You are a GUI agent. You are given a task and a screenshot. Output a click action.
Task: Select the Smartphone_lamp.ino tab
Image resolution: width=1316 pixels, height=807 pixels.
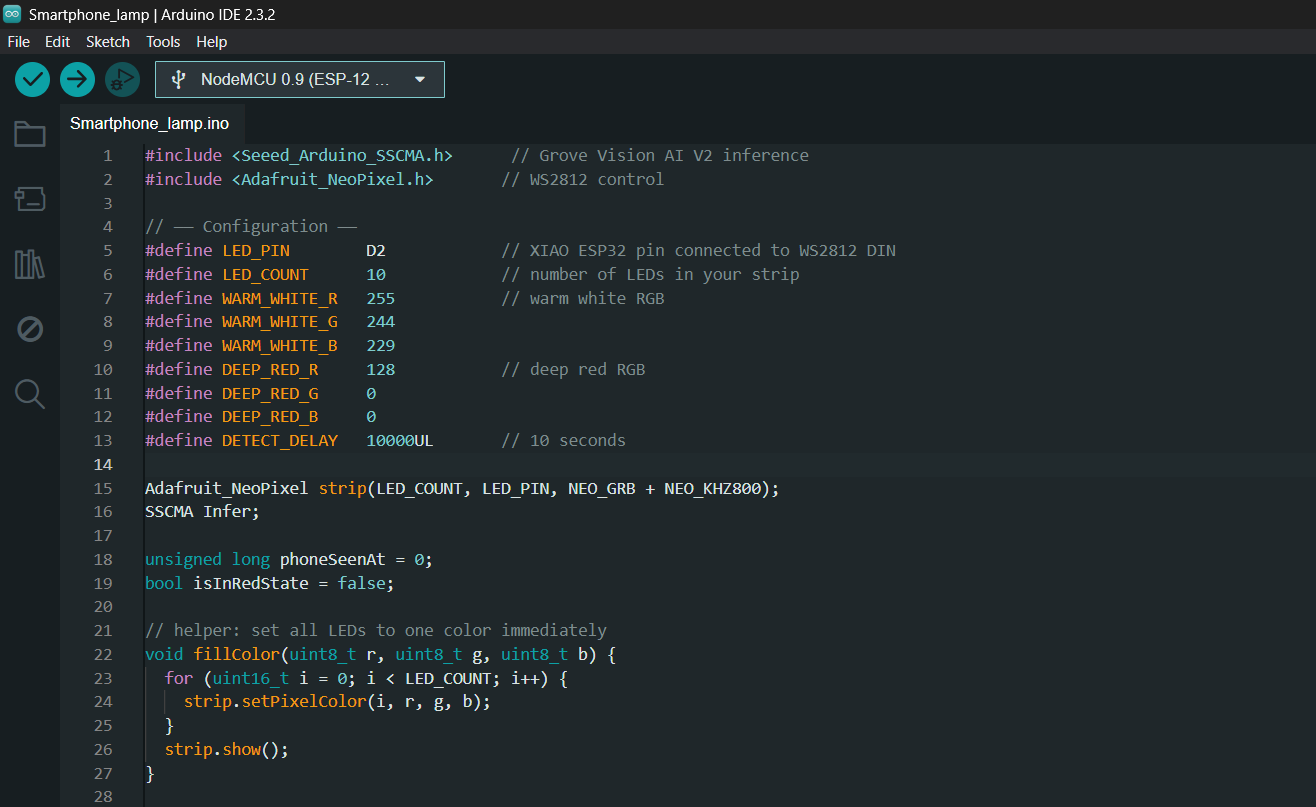[x=149, y=124]
